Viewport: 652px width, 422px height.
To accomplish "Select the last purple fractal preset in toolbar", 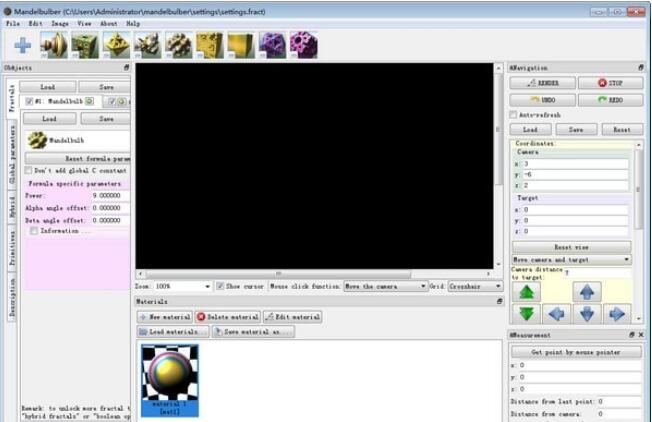I will click(x=303, y=45).
